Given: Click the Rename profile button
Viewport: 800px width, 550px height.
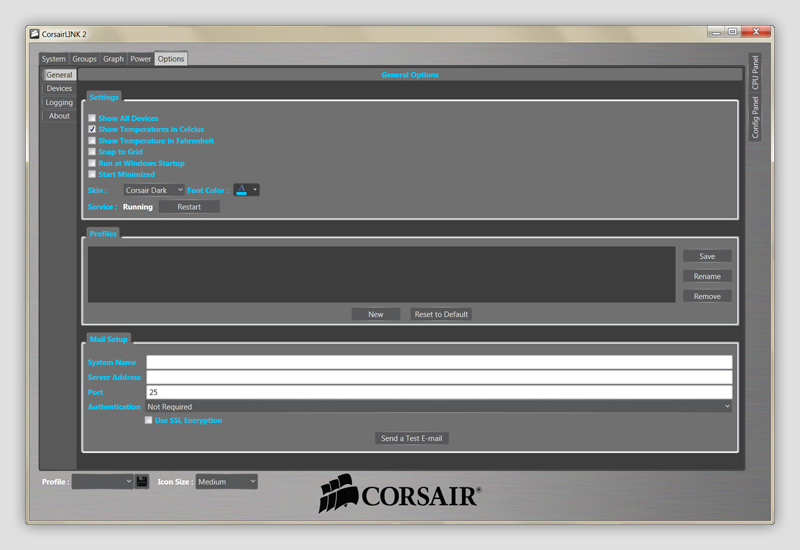Looking at the screenshot, I should coord(707,276).
